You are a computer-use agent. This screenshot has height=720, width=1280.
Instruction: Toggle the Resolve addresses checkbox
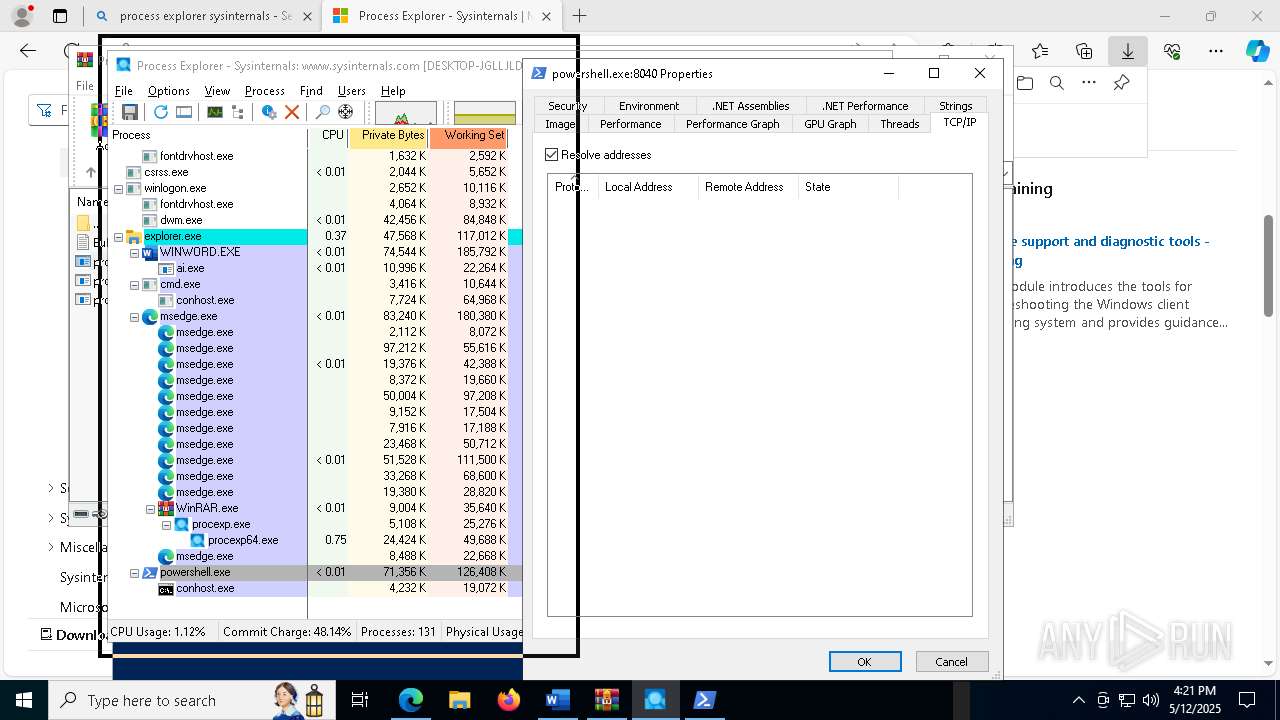[551, 155]
